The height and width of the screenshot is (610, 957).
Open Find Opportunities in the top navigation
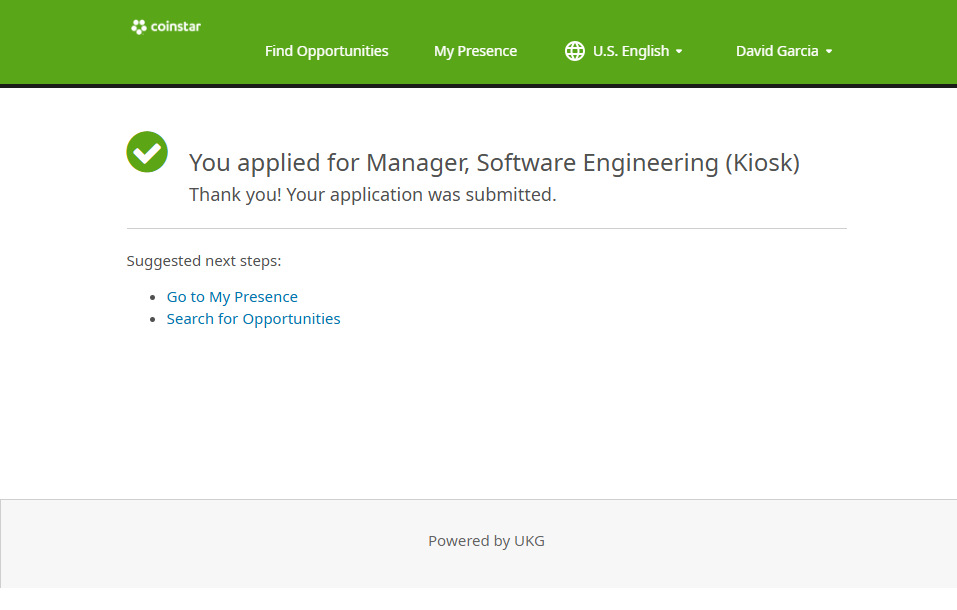tap(326, 51)
